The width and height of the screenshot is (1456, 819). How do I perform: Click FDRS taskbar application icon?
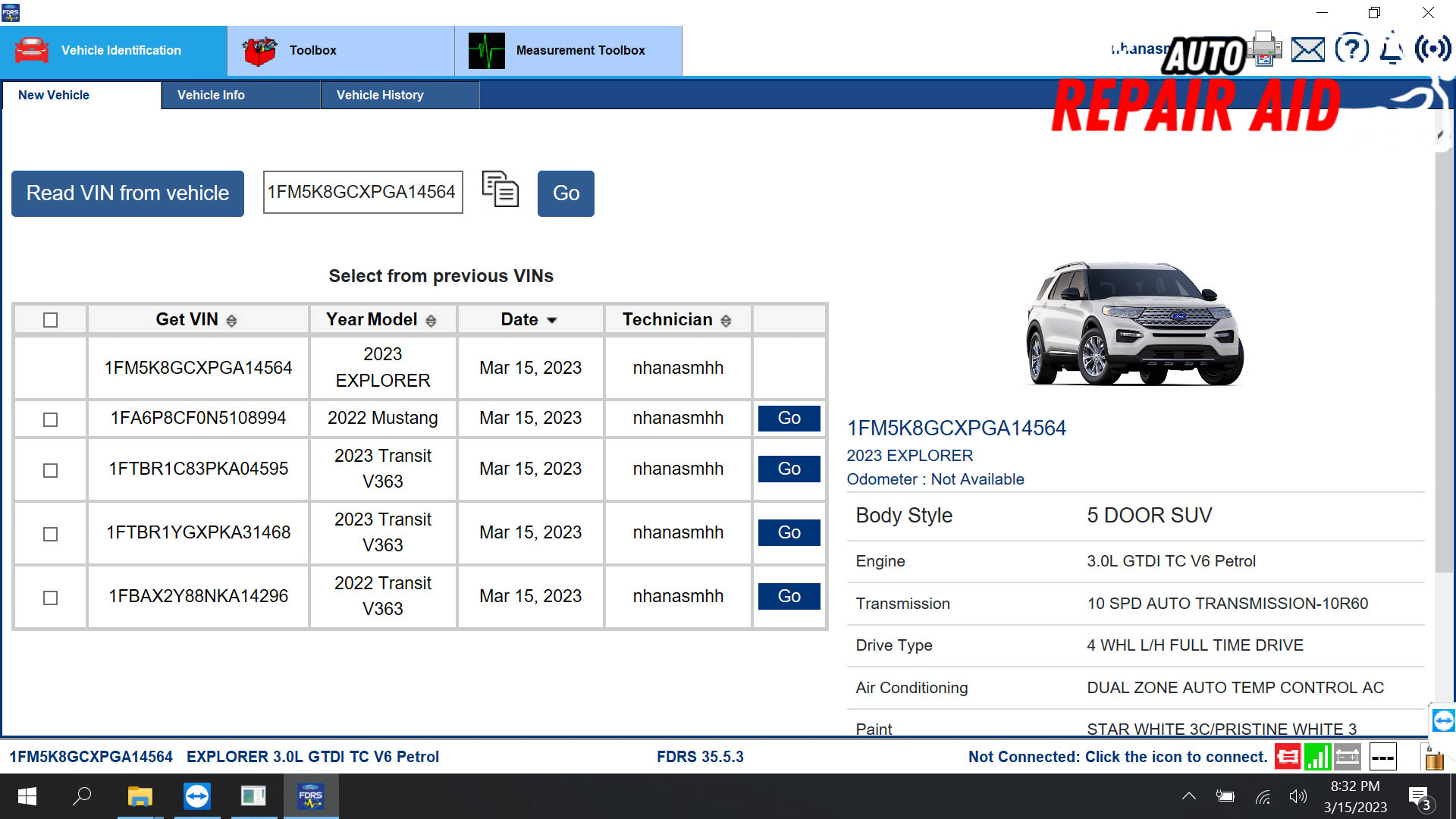pyautogui.click(x=311, y=796)
